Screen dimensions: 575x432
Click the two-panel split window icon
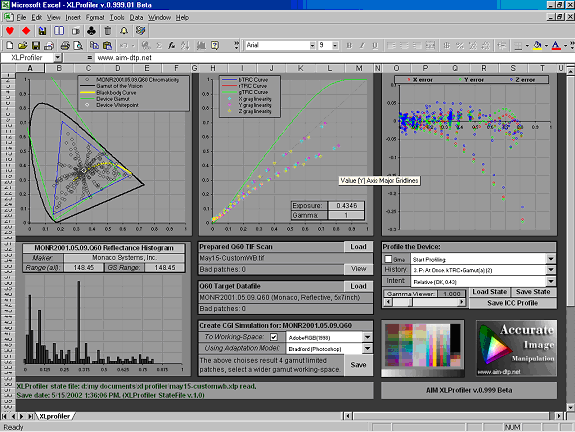59,31
